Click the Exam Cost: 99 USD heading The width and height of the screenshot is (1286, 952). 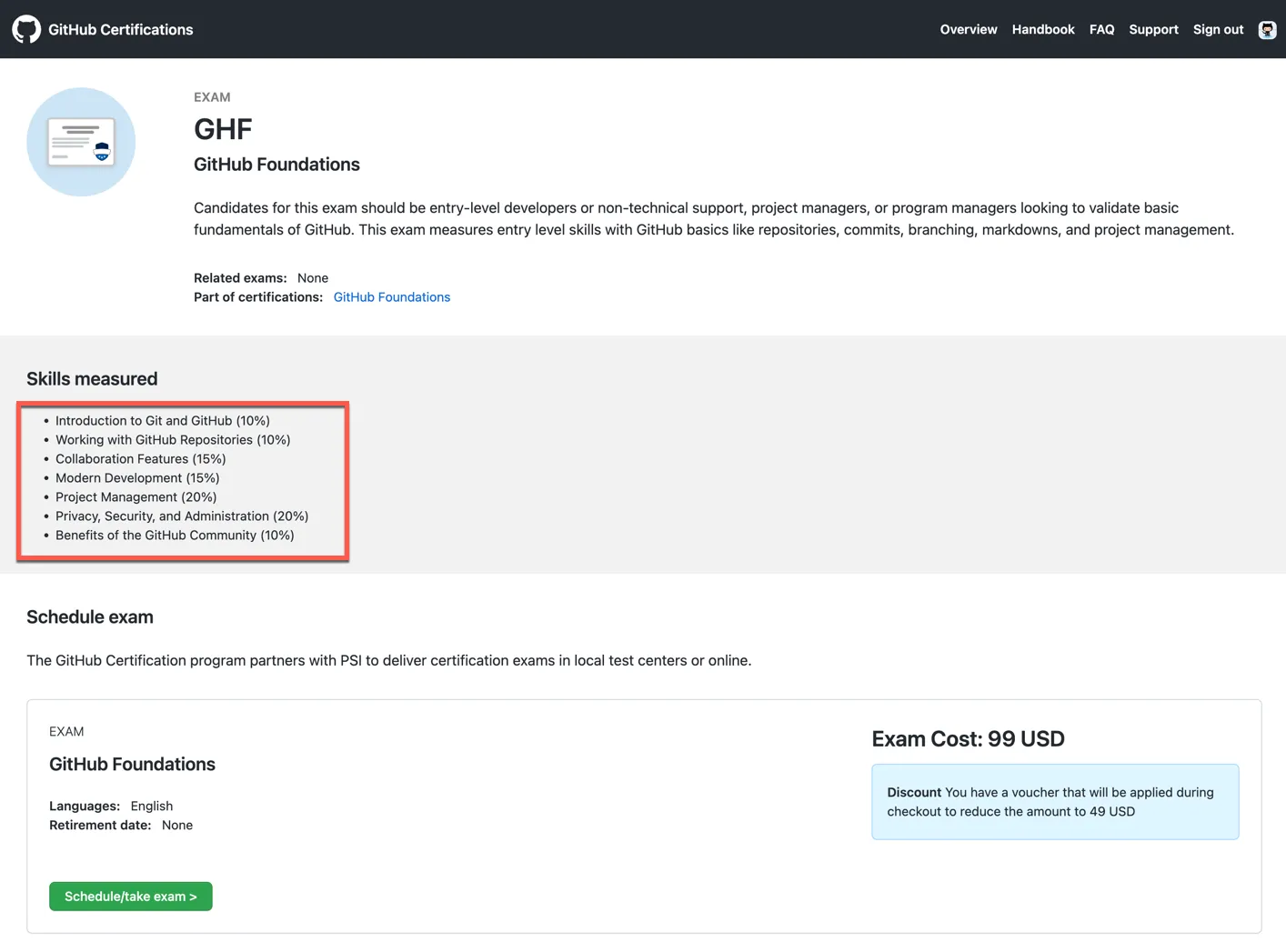968,739
